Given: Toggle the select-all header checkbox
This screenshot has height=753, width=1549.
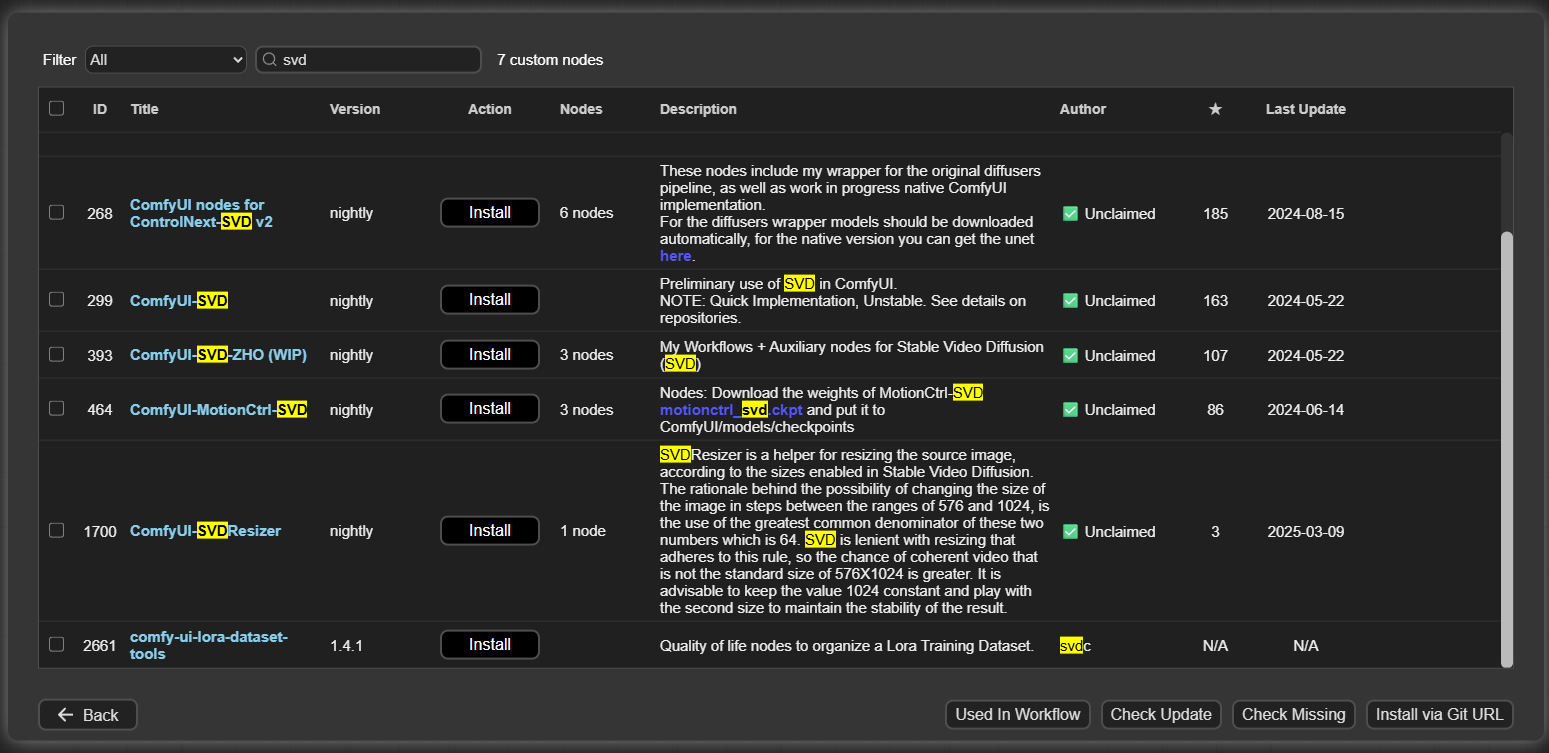Looking at the screenshot, I should pos(56,108).
